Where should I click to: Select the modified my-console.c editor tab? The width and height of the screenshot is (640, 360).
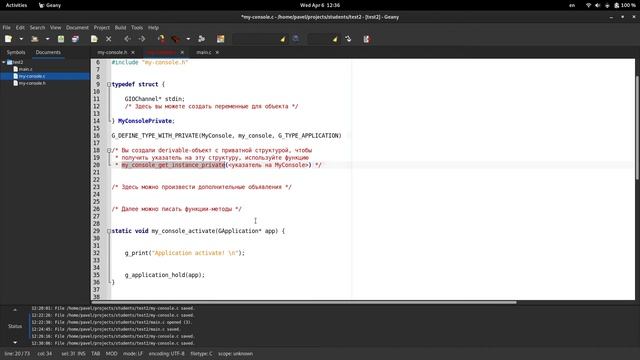[161, 52]
